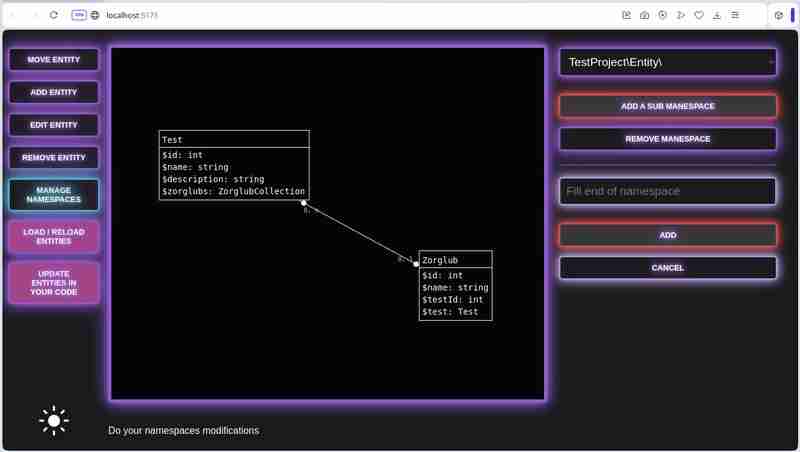Click relation endpoint dot on Test entity
This screenshot has width=800, height=452.
coord(304,203)
